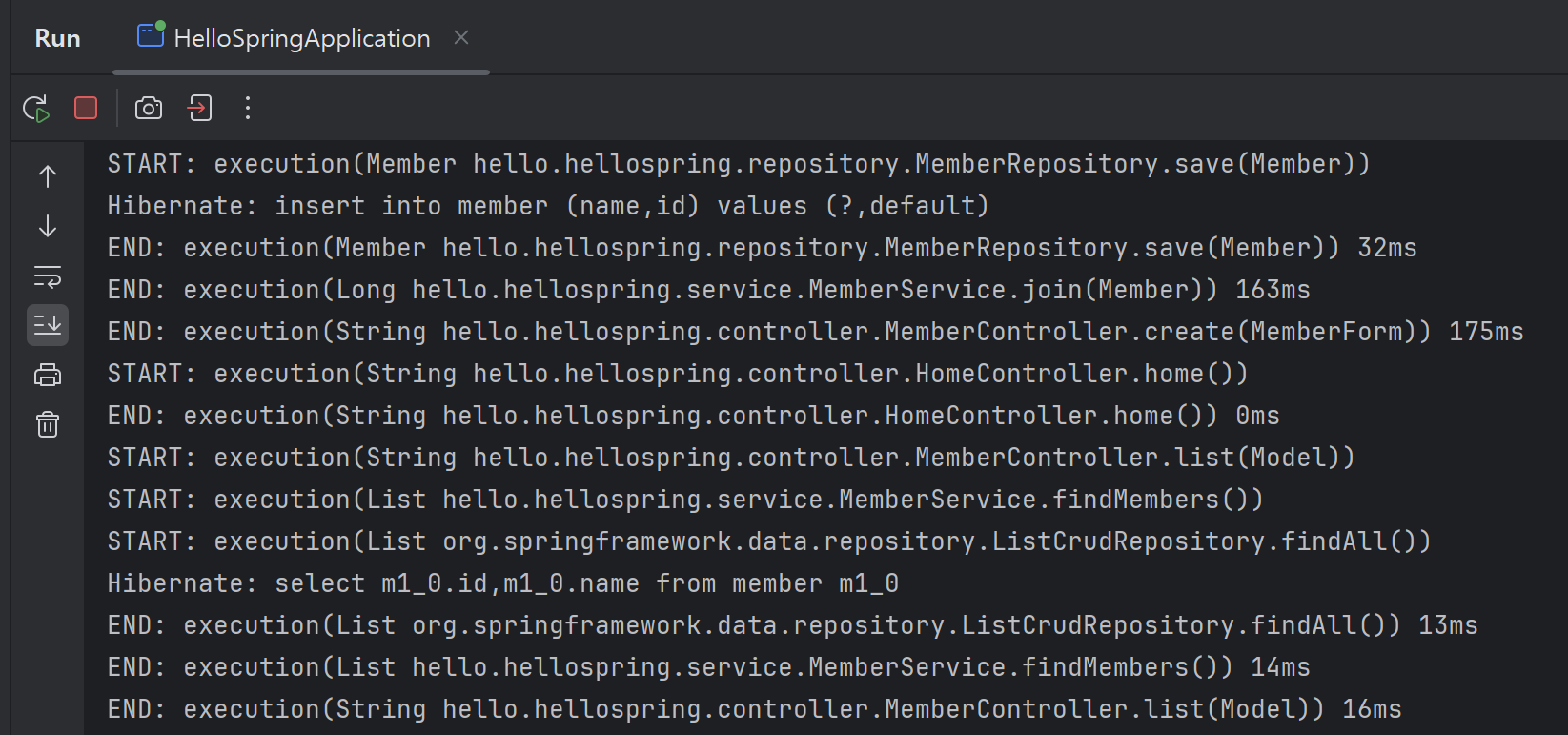This screenshot has height=735, width=1568.
Task: Select the Run tool window title
Action: pyautogui.click(x=57, y=38)
